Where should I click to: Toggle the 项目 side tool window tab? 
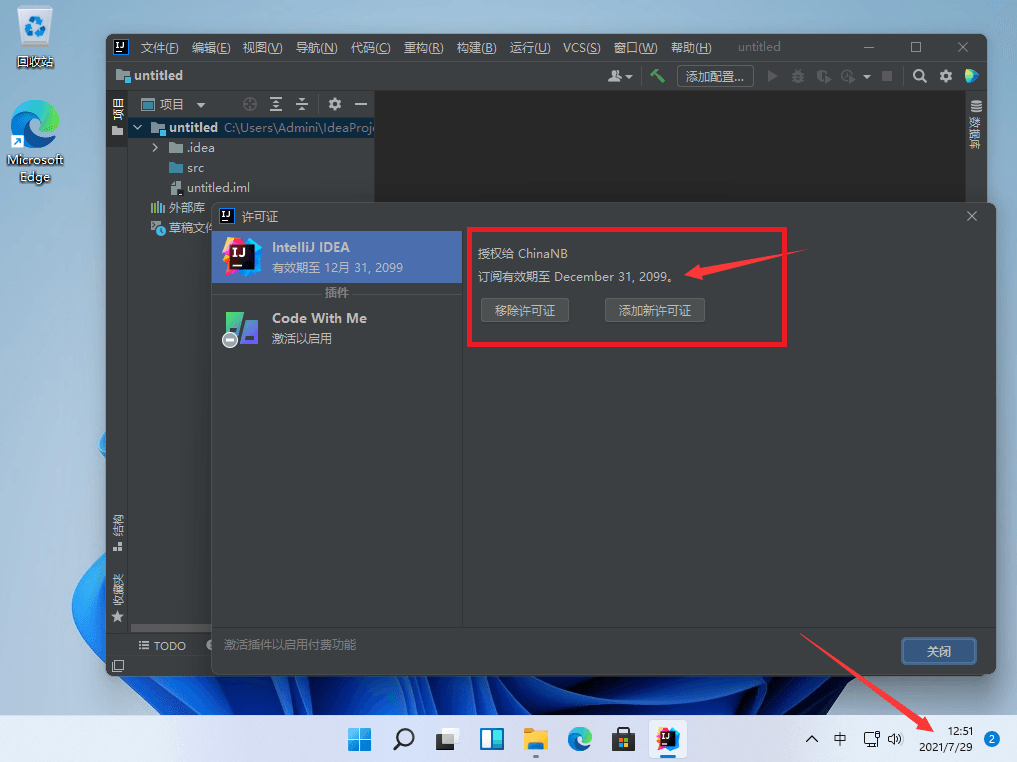[x=117, y=118]
